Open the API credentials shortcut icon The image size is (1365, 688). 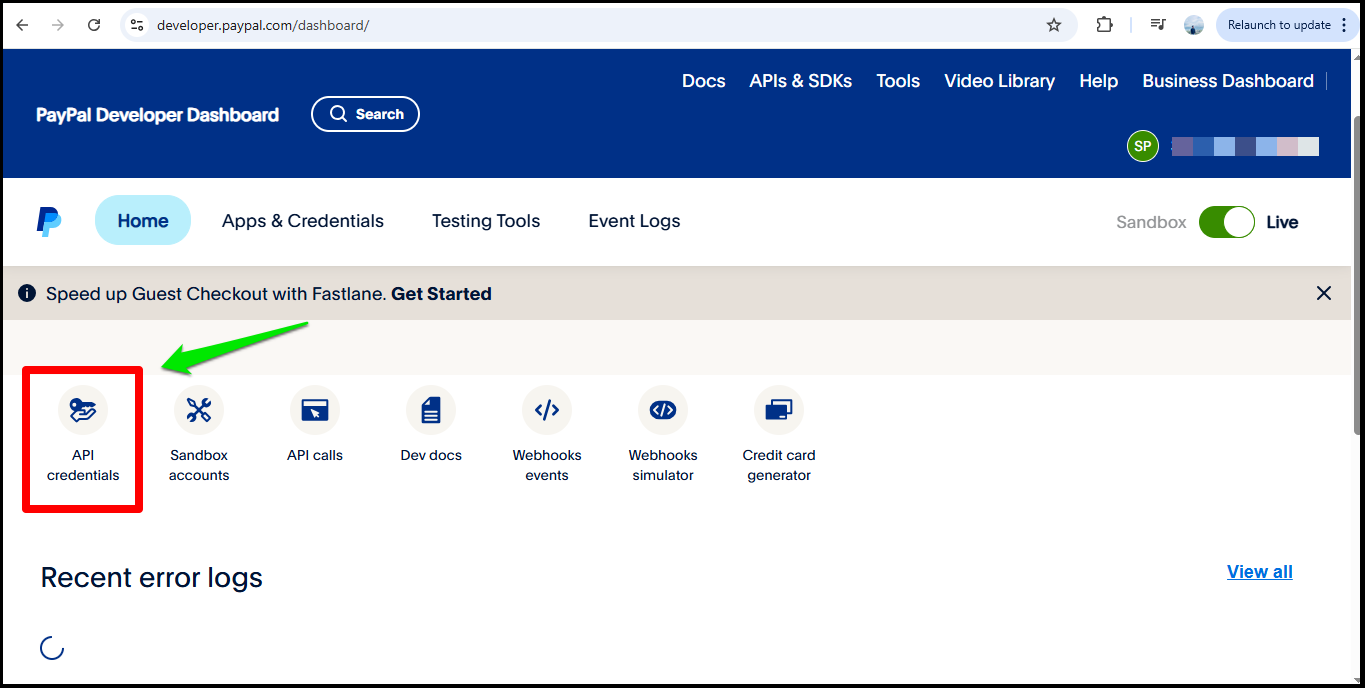coord(83,410)
